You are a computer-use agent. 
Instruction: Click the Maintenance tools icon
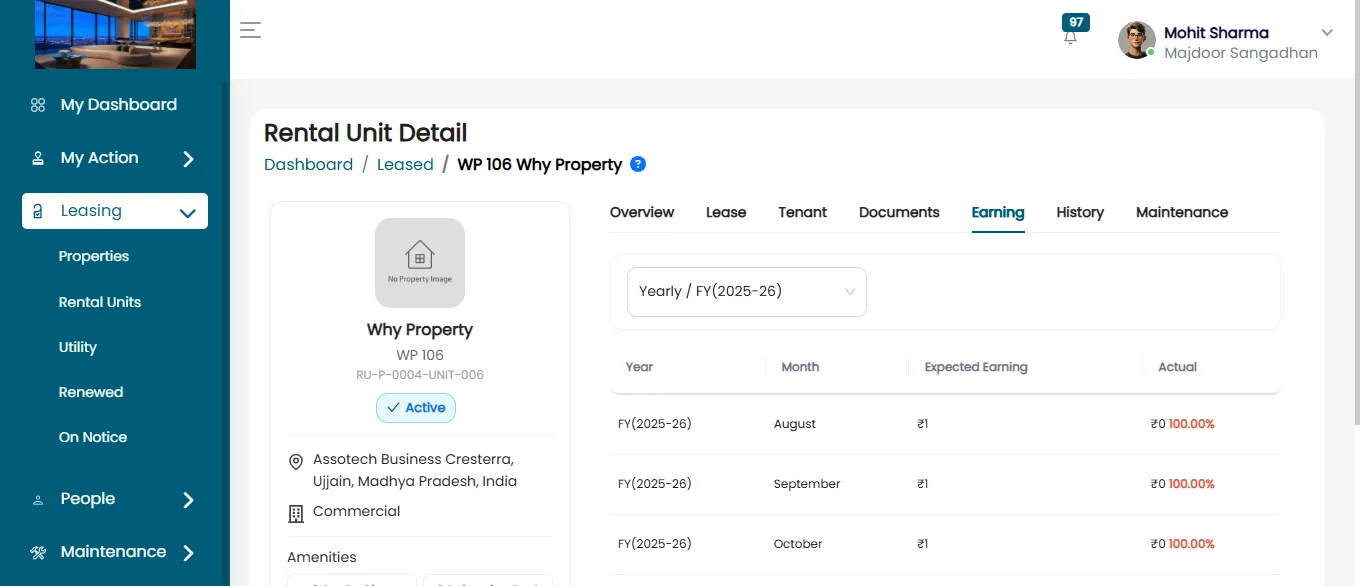click(38, 552)
